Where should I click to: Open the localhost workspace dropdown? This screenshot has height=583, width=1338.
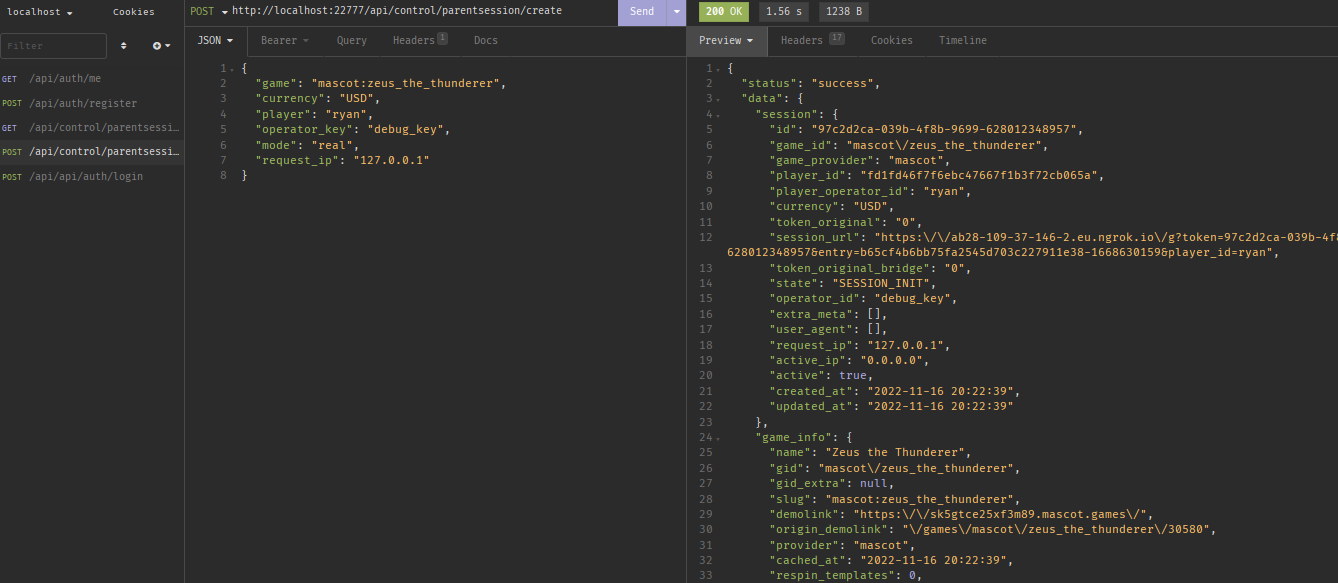pos(35,12)
